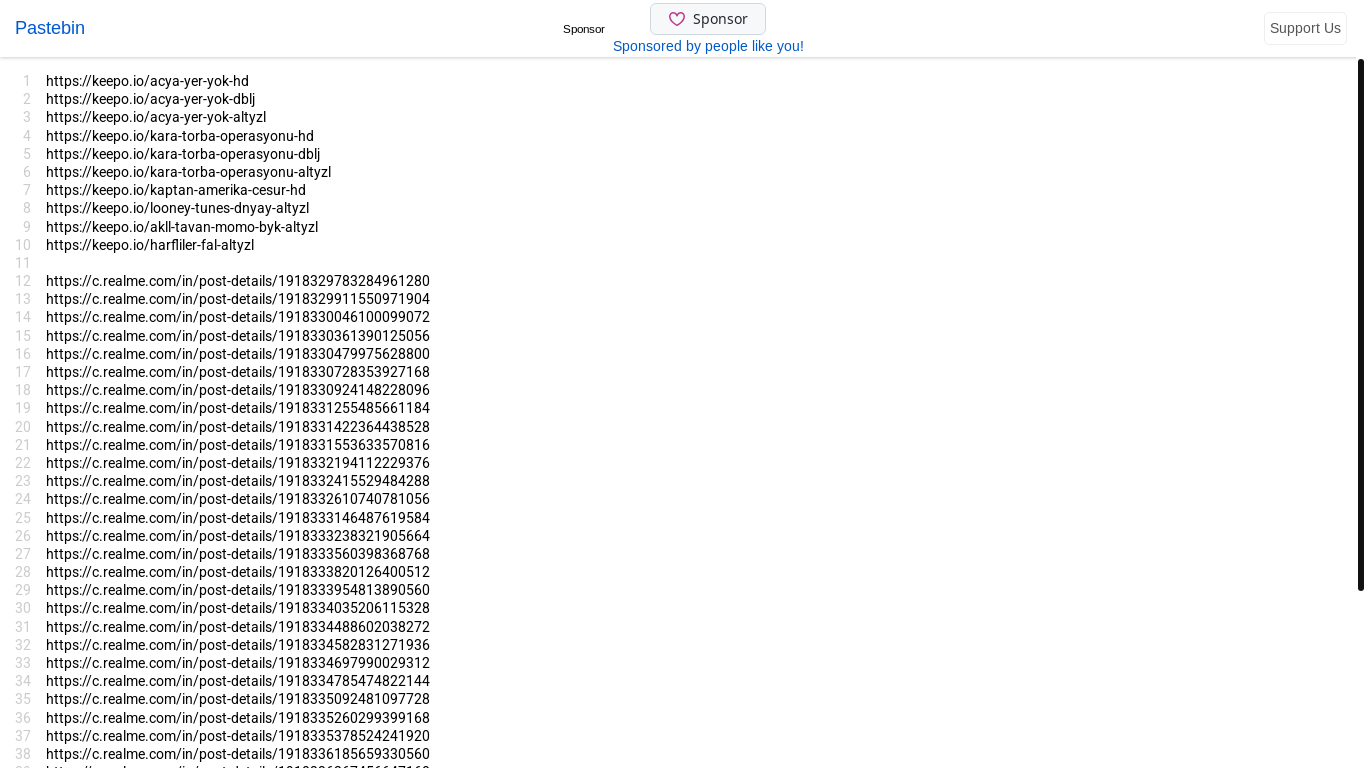
Task: Click line number 38 in the gutter
Action: click(23, 754)
